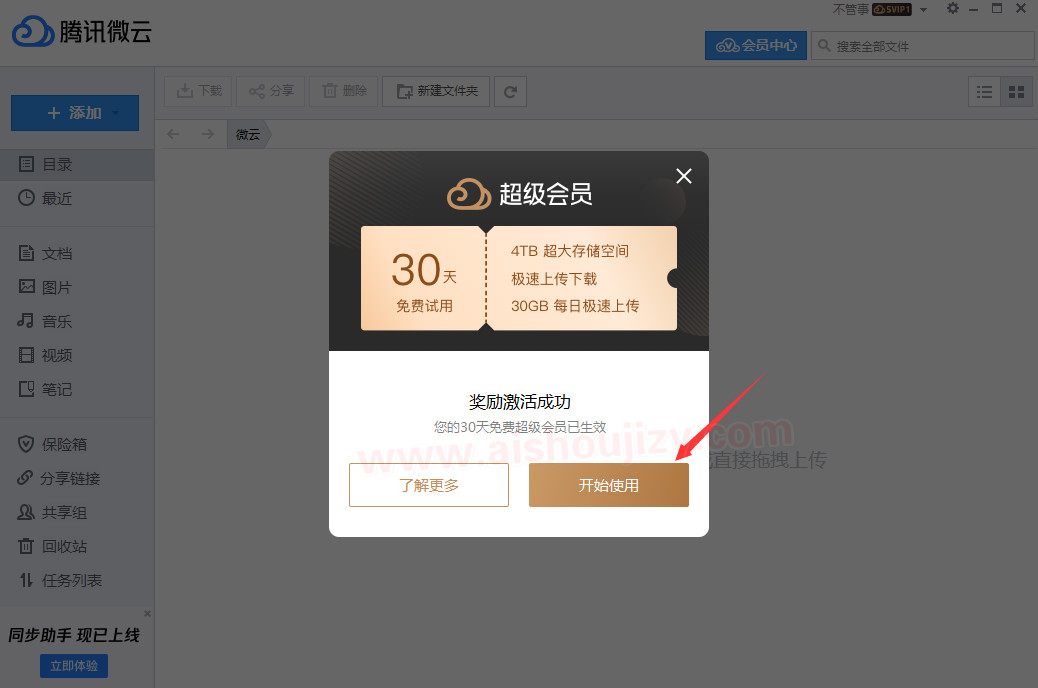Image resolution: width=1038 pixels, height=688 pixels.
Task: Click the 任务列表 transfer arrows icon
Action: point(26,580)
